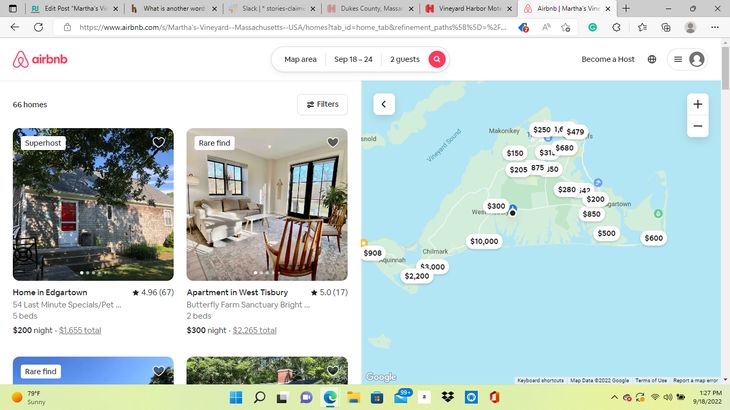The height and width of the screenshot is (410, 730).
Task: Click the Airbnb logo
Action: click(x=40, y=59)
